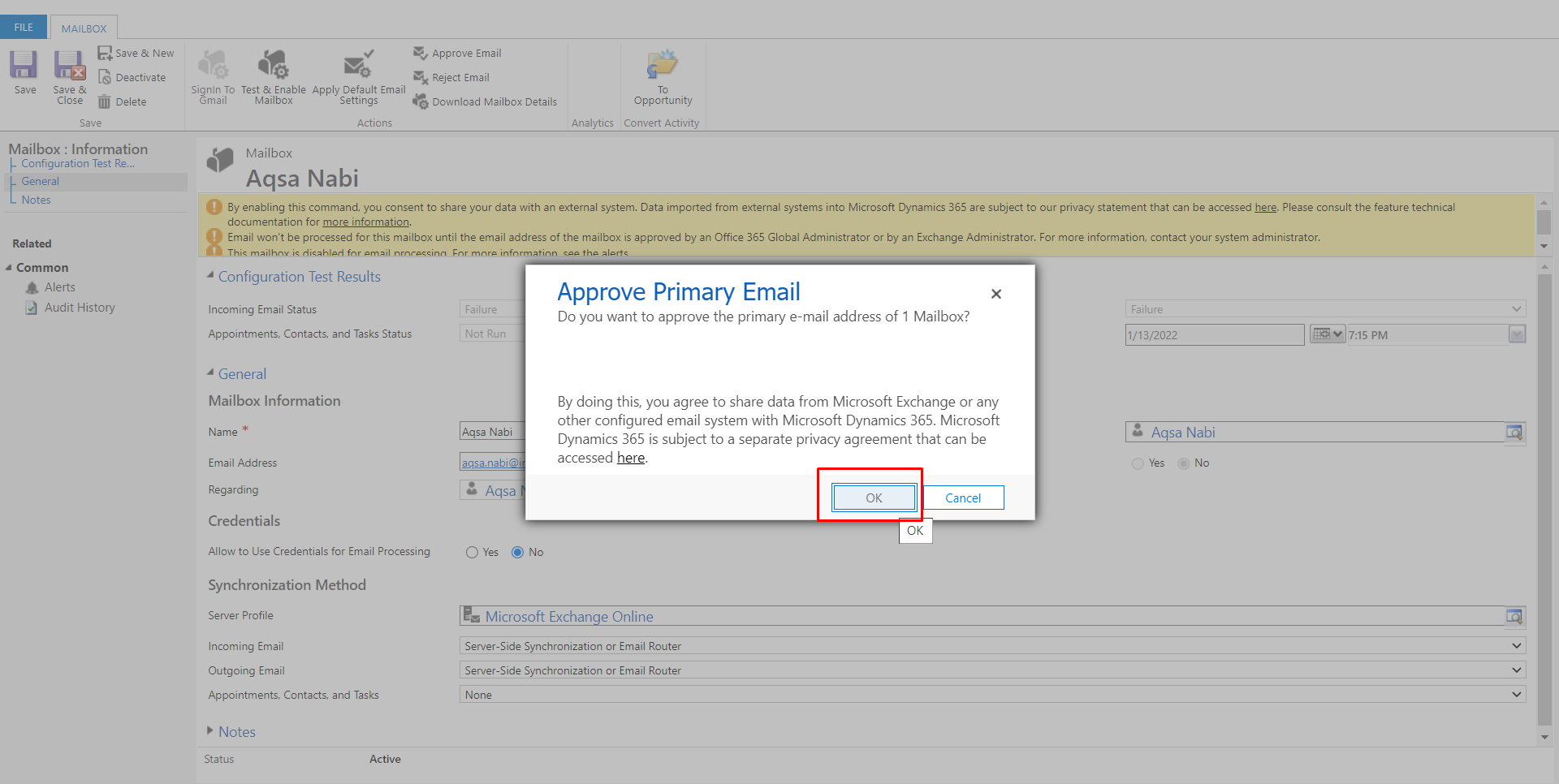Click Cancel in Approve Primary Email dialog
The height and width of the screenshot is (784, 1559).
(963, 498)
